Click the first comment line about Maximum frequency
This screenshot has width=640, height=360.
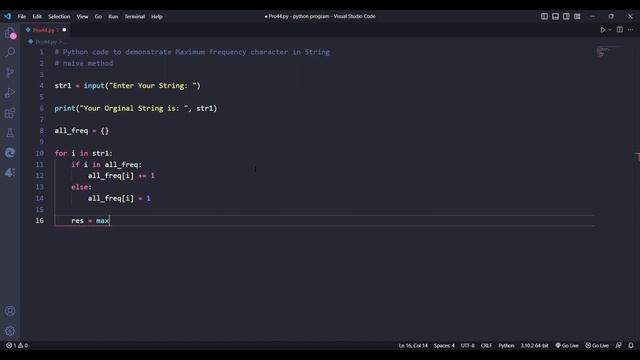click(x=192, y=52)
